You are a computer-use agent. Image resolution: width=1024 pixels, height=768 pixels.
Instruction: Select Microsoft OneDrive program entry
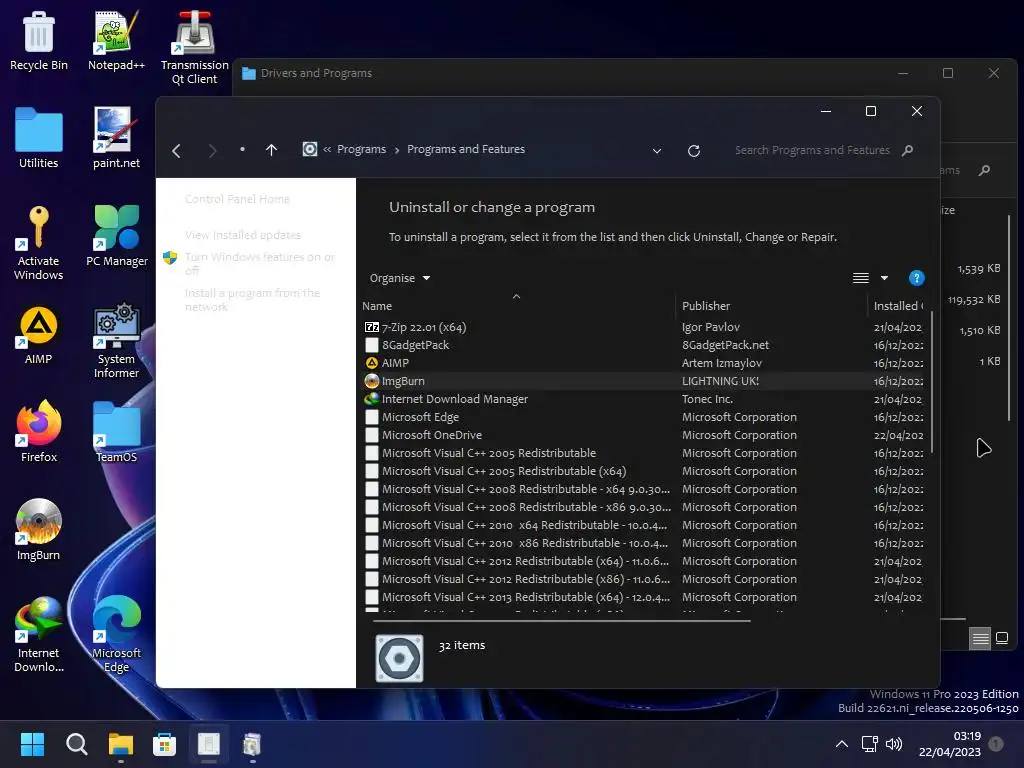tap(643, 435)
